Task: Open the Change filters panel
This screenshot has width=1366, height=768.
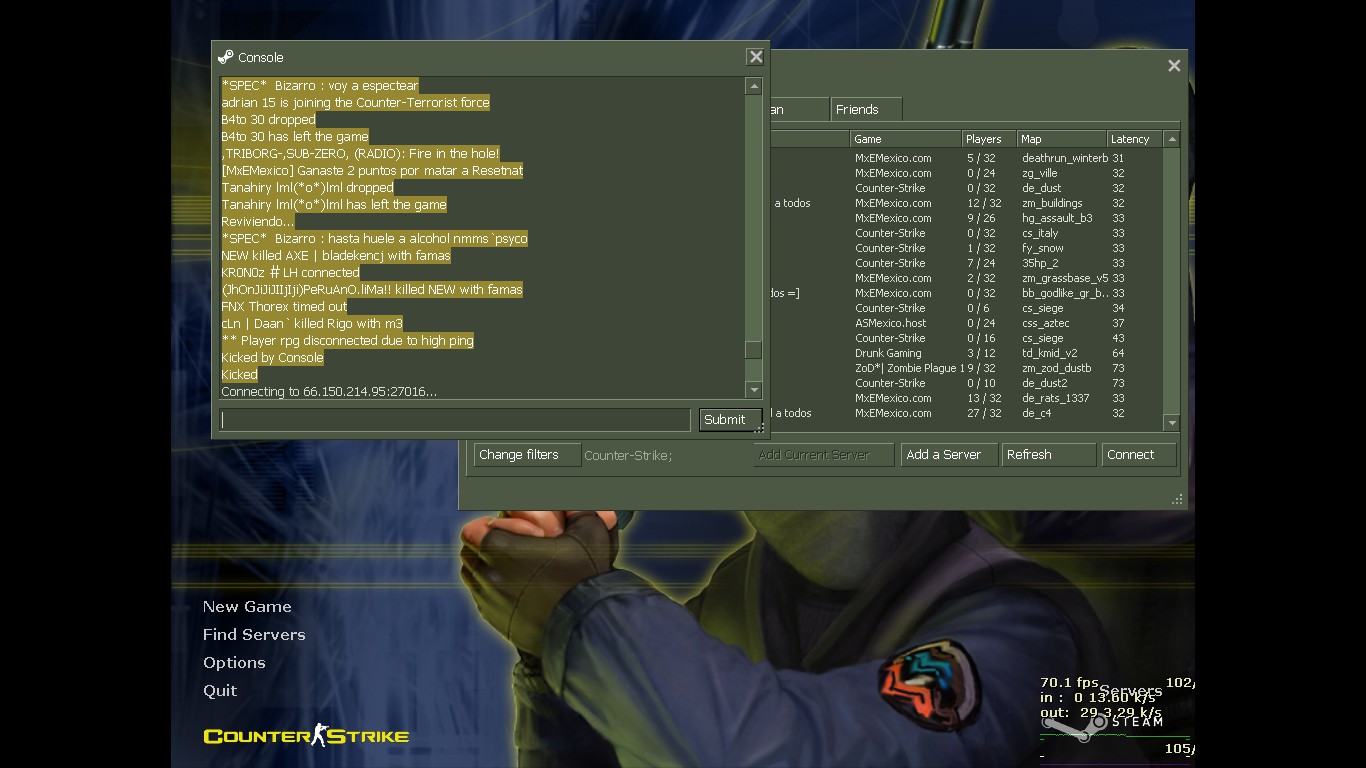Action: [x=527, y=455]
